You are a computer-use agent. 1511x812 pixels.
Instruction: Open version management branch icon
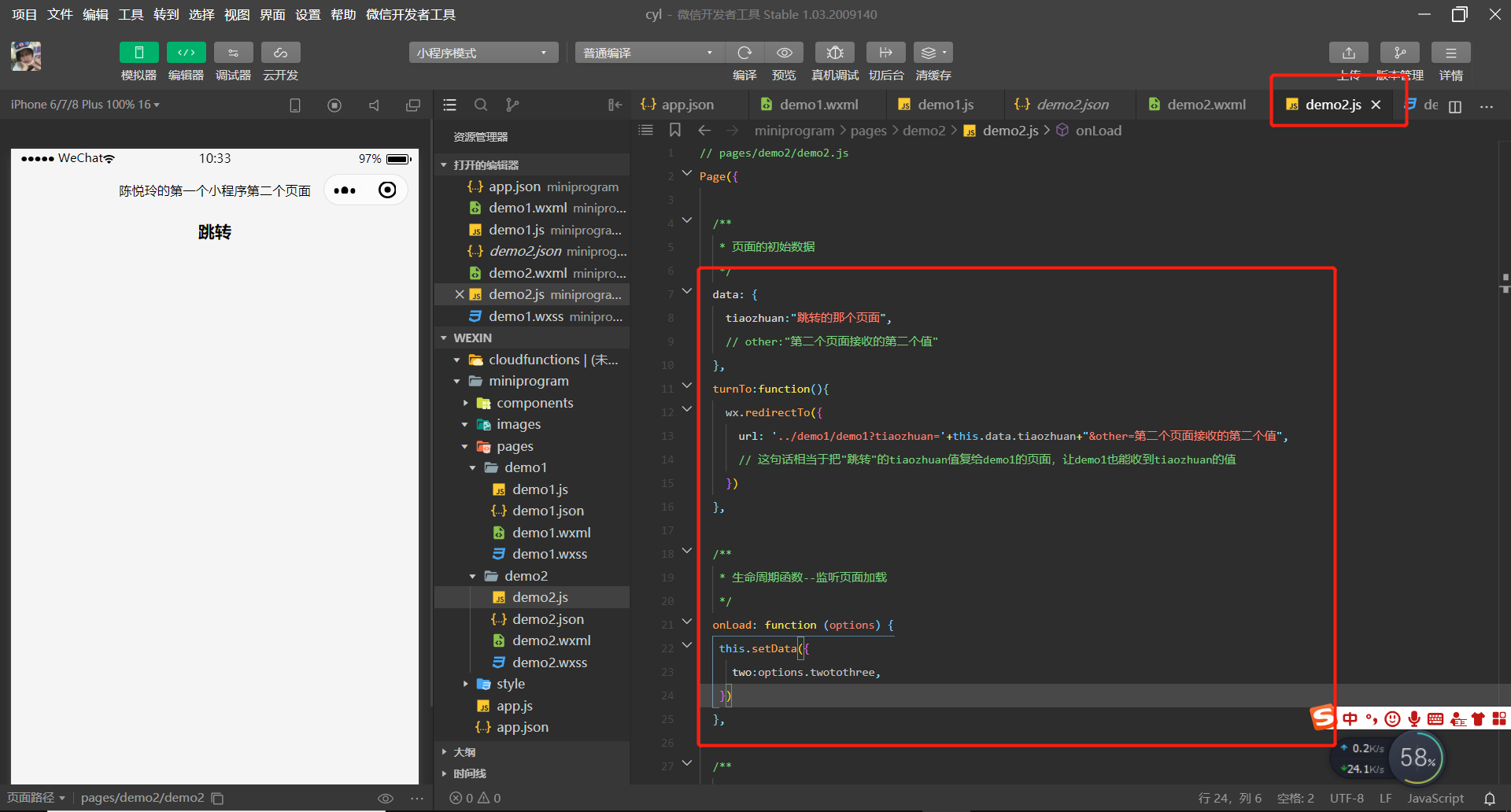tap(1400, 53)
